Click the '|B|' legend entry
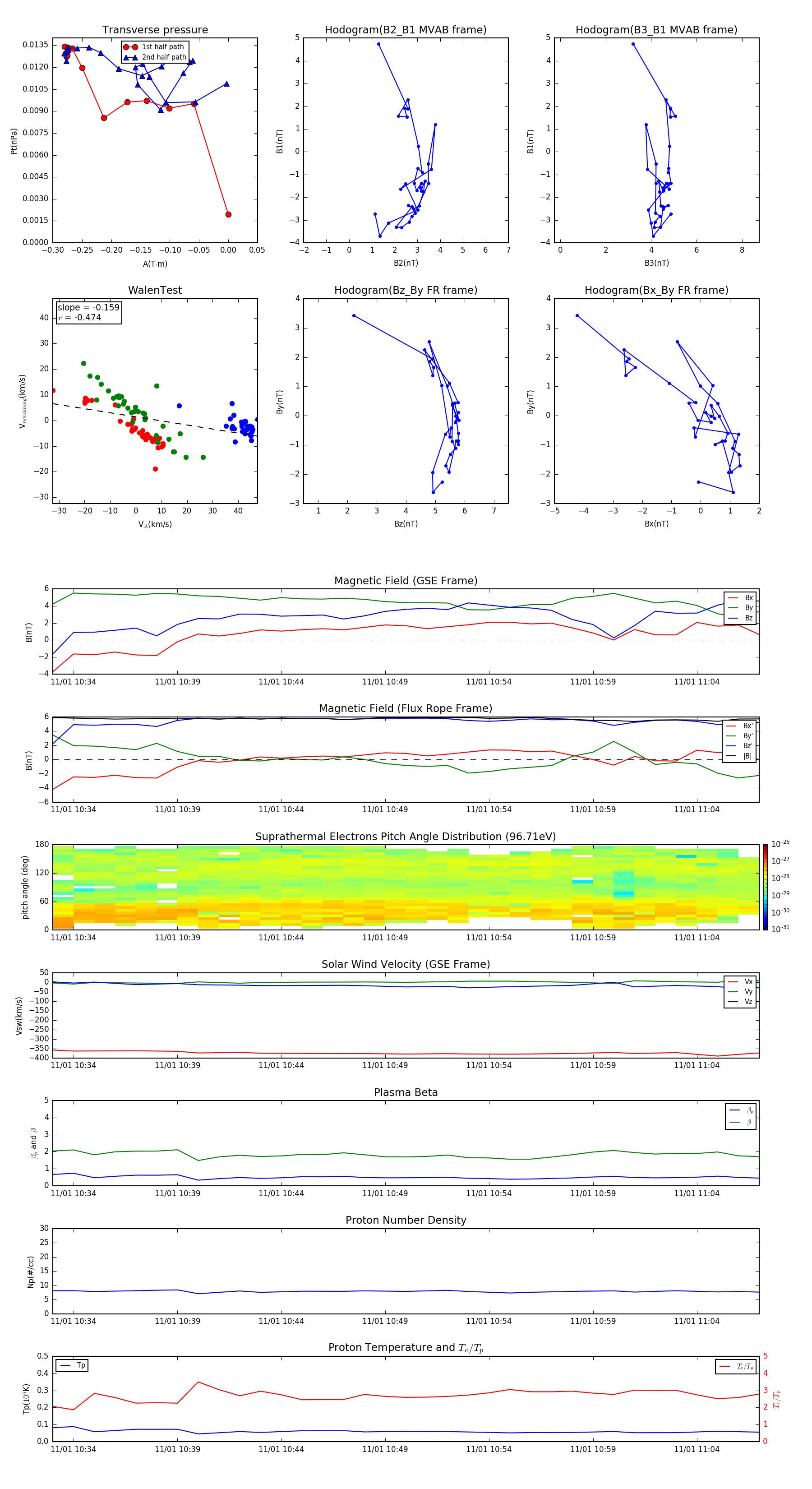This screenshot has width=812, height=1489. [x=740, y=756]
